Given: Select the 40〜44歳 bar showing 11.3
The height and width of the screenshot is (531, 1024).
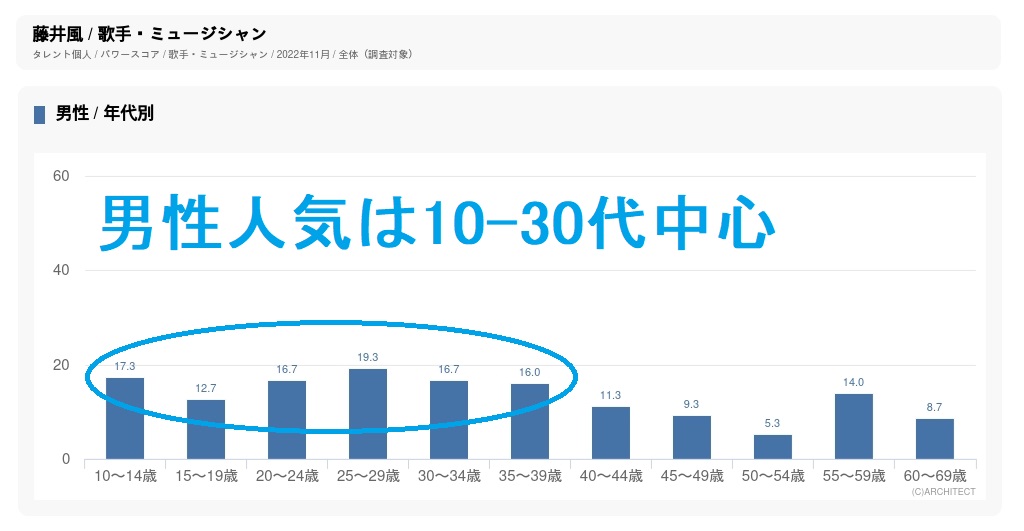Looking at the screenshot, I should [x=610, y=433].
